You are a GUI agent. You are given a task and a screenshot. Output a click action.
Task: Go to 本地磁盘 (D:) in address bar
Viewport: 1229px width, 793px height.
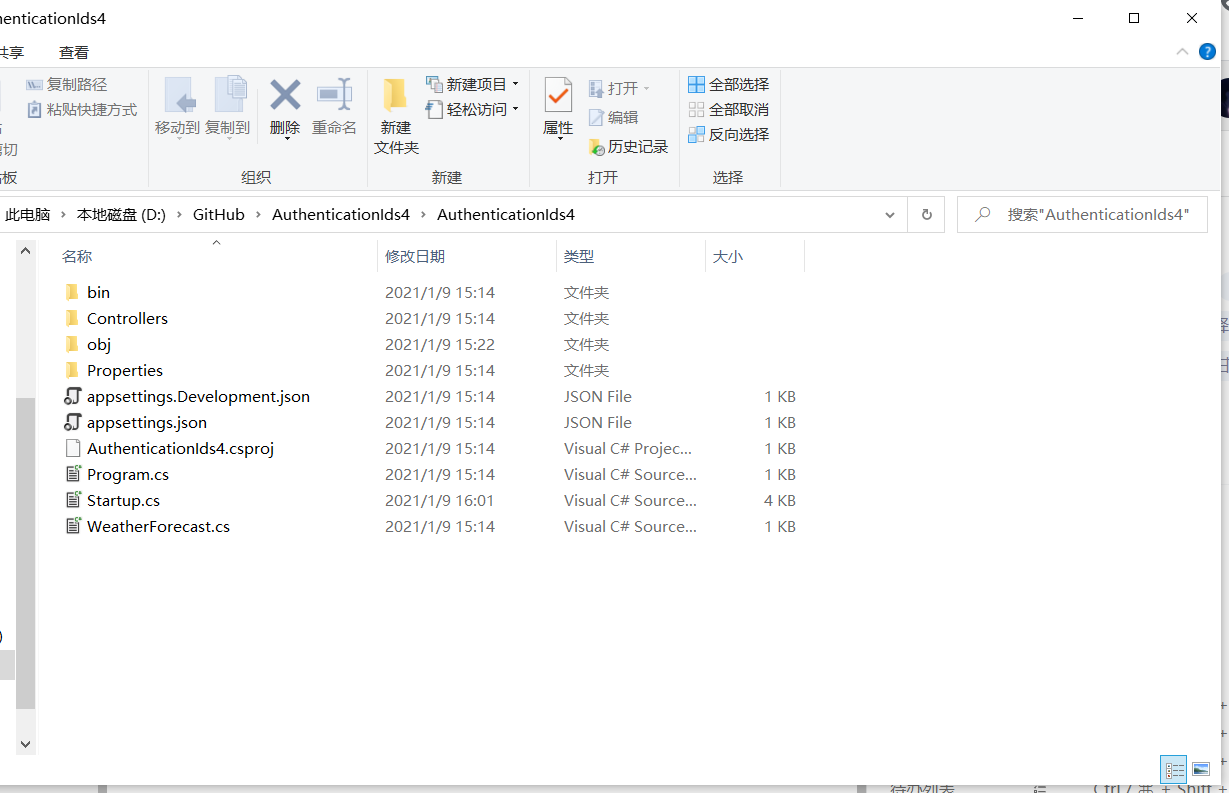(x=121, y=214)
